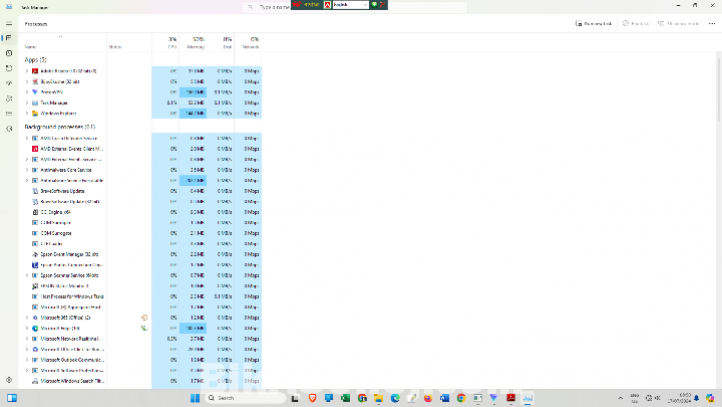Expand the Windows Explorer process group
This screenshot has width=722, height=407.
coord(27,113)
